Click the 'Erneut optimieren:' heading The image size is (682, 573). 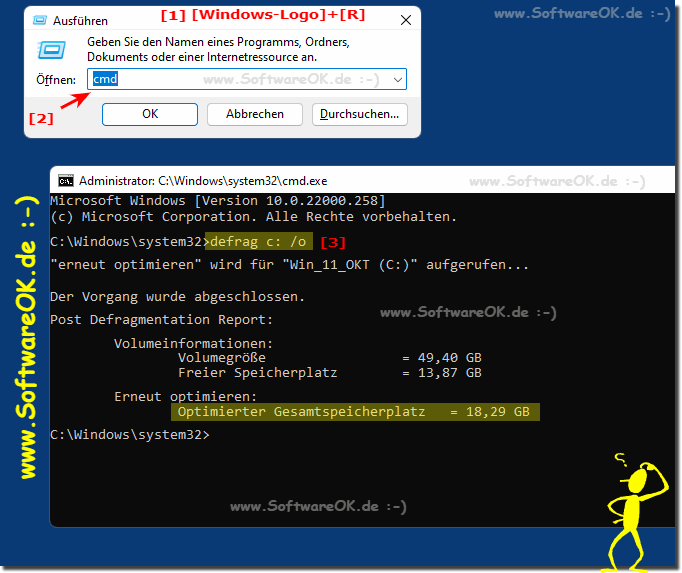point(185,397)
